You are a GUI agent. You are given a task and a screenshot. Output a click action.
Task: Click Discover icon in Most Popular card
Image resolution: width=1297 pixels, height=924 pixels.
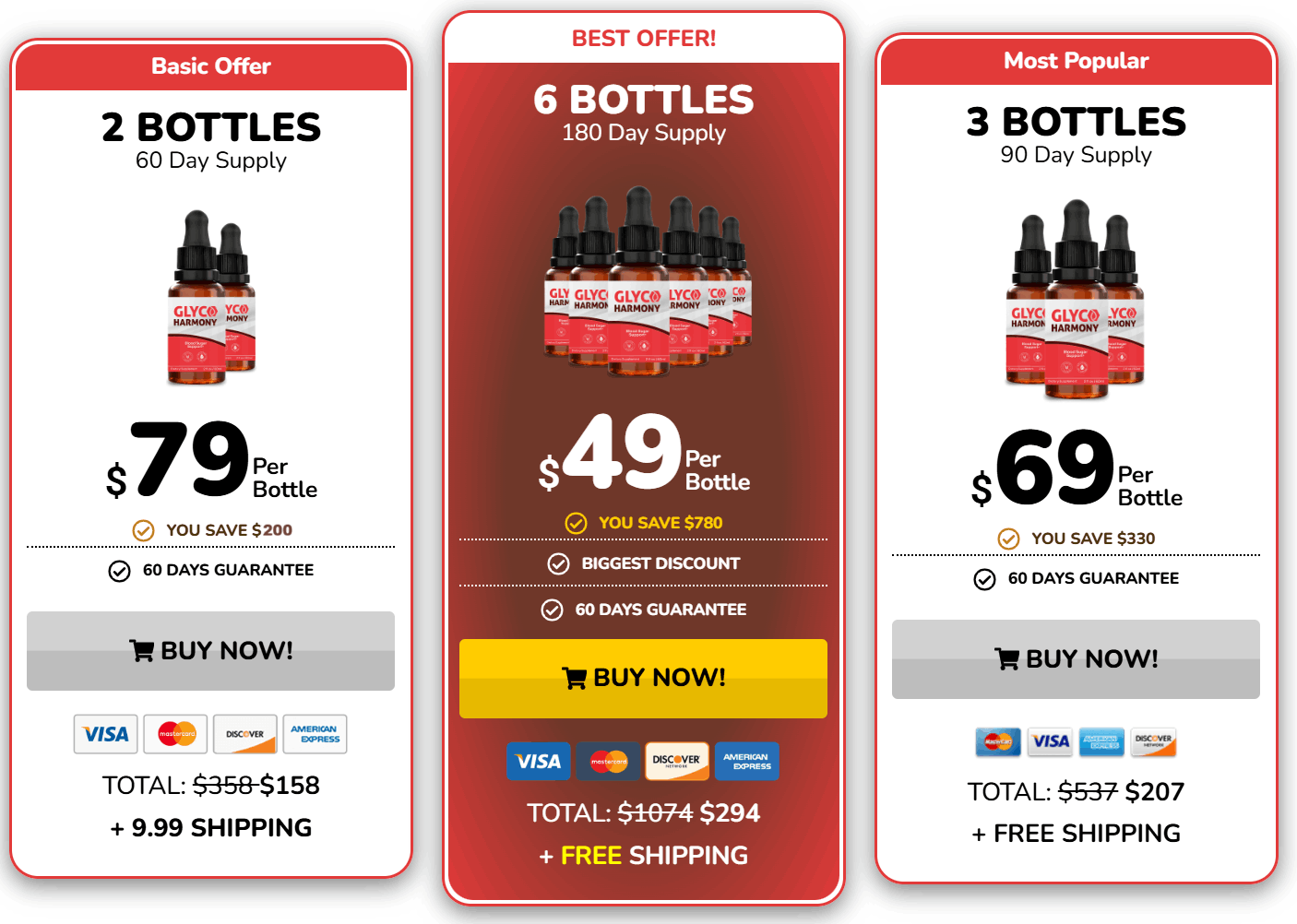click(x=1154, y=741)
